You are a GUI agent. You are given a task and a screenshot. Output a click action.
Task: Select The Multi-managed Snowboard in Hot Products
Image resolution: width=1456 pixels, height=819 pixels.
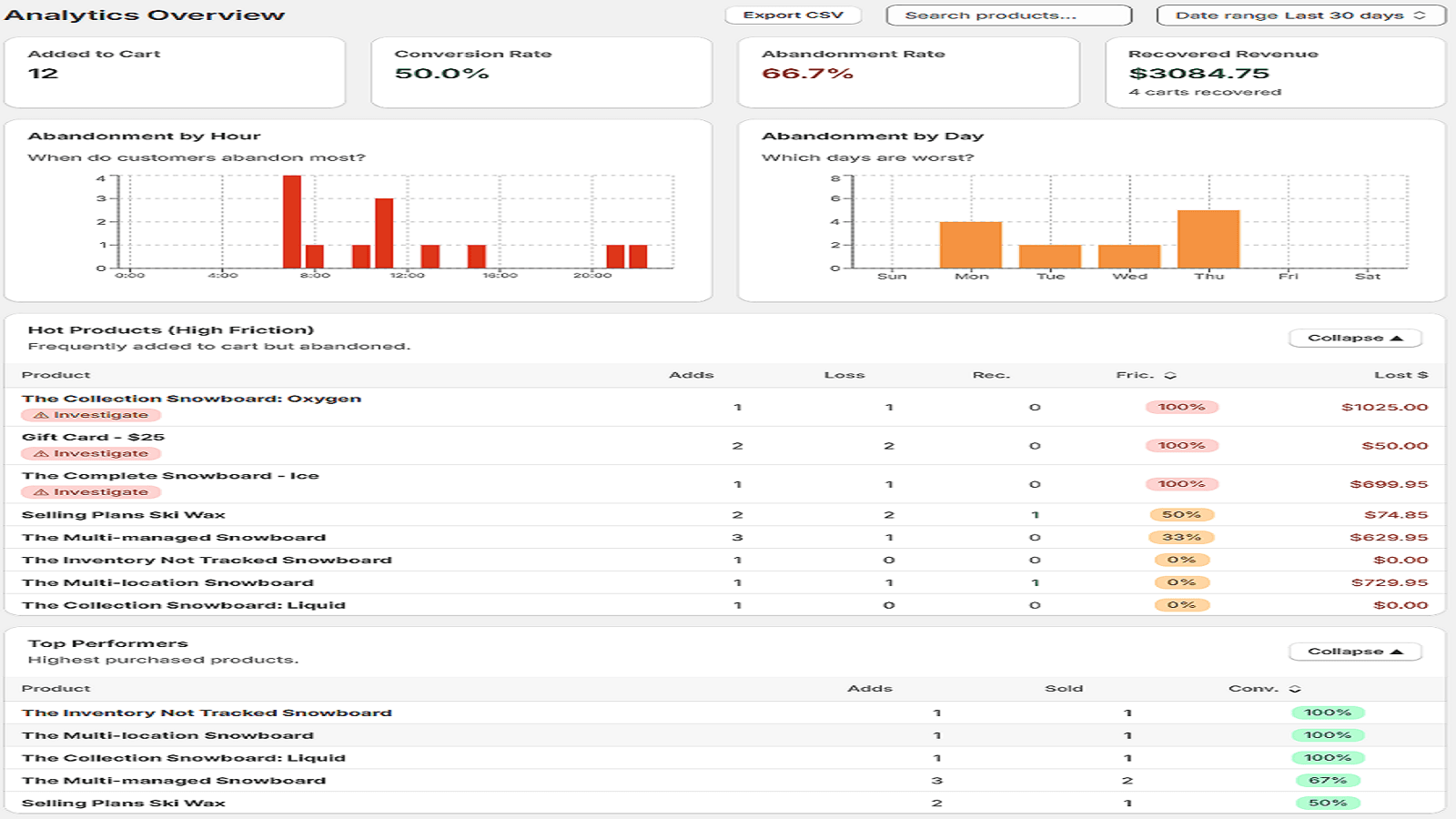(x=174, y=538)
